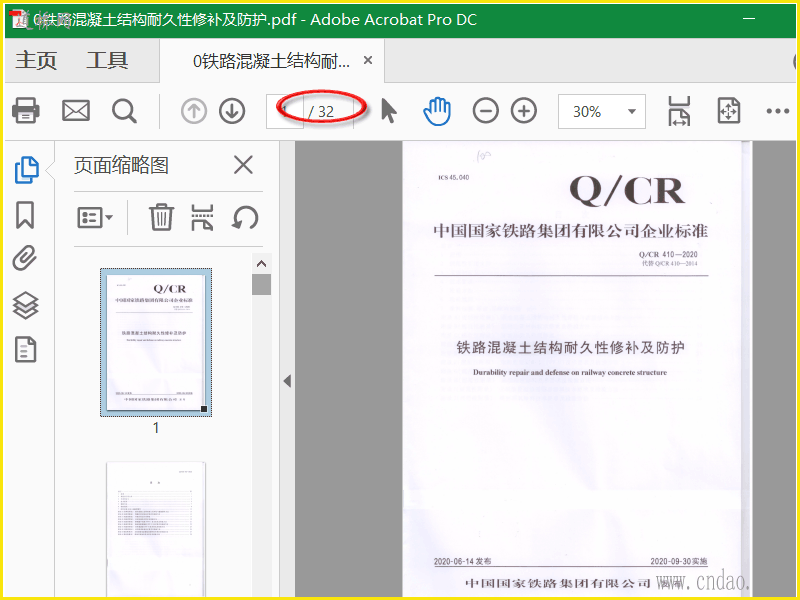The image size is (800, 600).
Task: Select the 0铁路混凝土结构耐... document tab
Action: coord(271,61)
